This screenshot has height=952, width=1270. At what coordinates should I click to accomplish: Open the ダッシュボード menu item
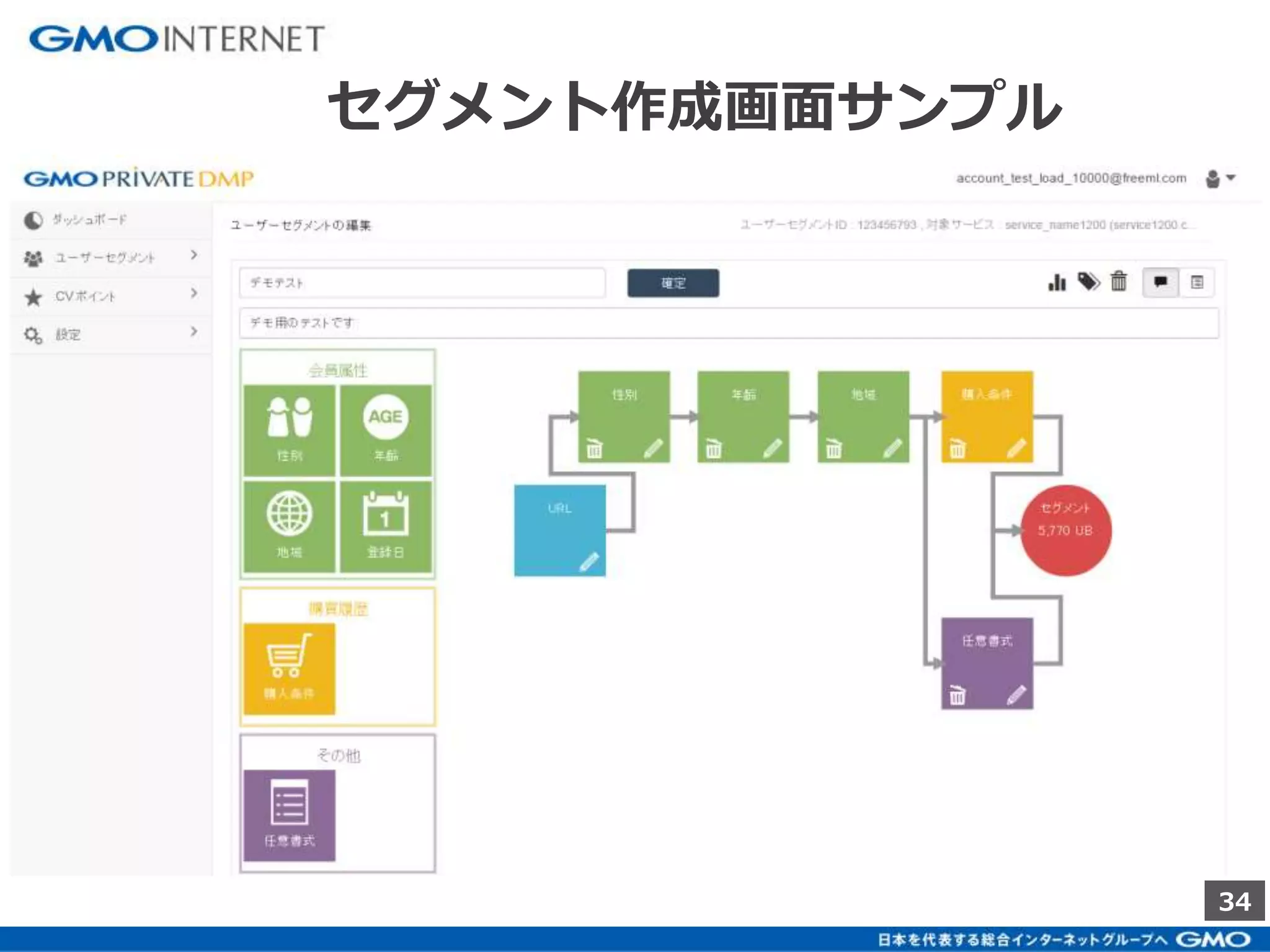point(90,219)
